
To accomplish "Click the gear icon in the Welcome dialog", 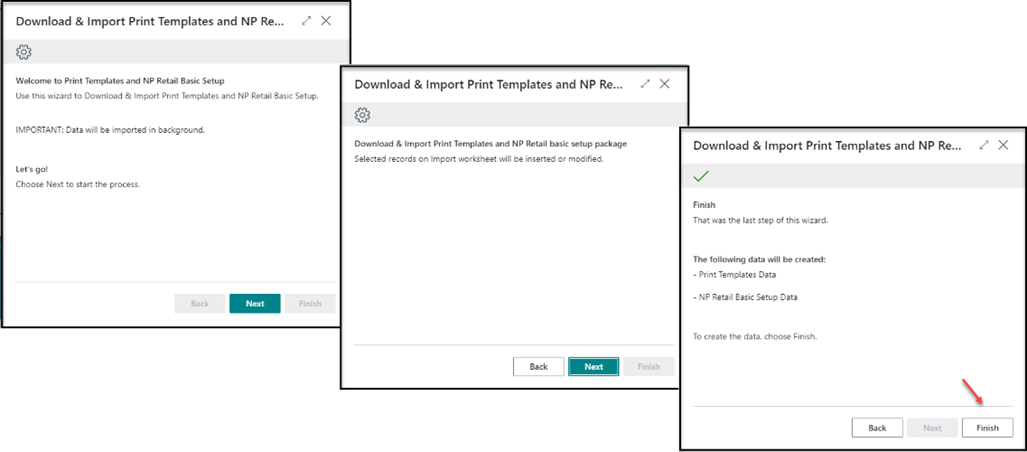I will coord(24,52).
